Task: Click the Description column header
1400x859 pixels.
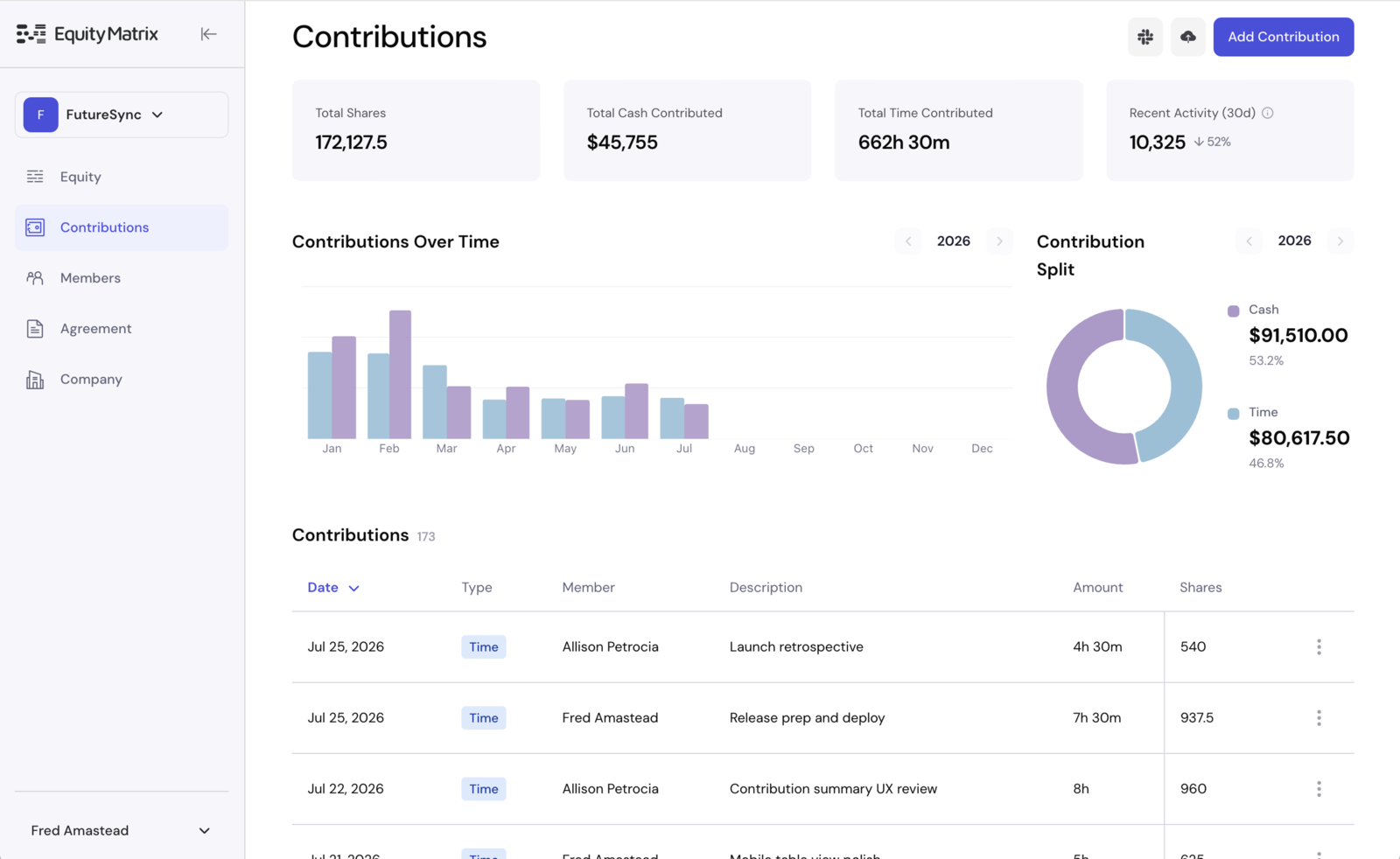Action: point(766,588)
